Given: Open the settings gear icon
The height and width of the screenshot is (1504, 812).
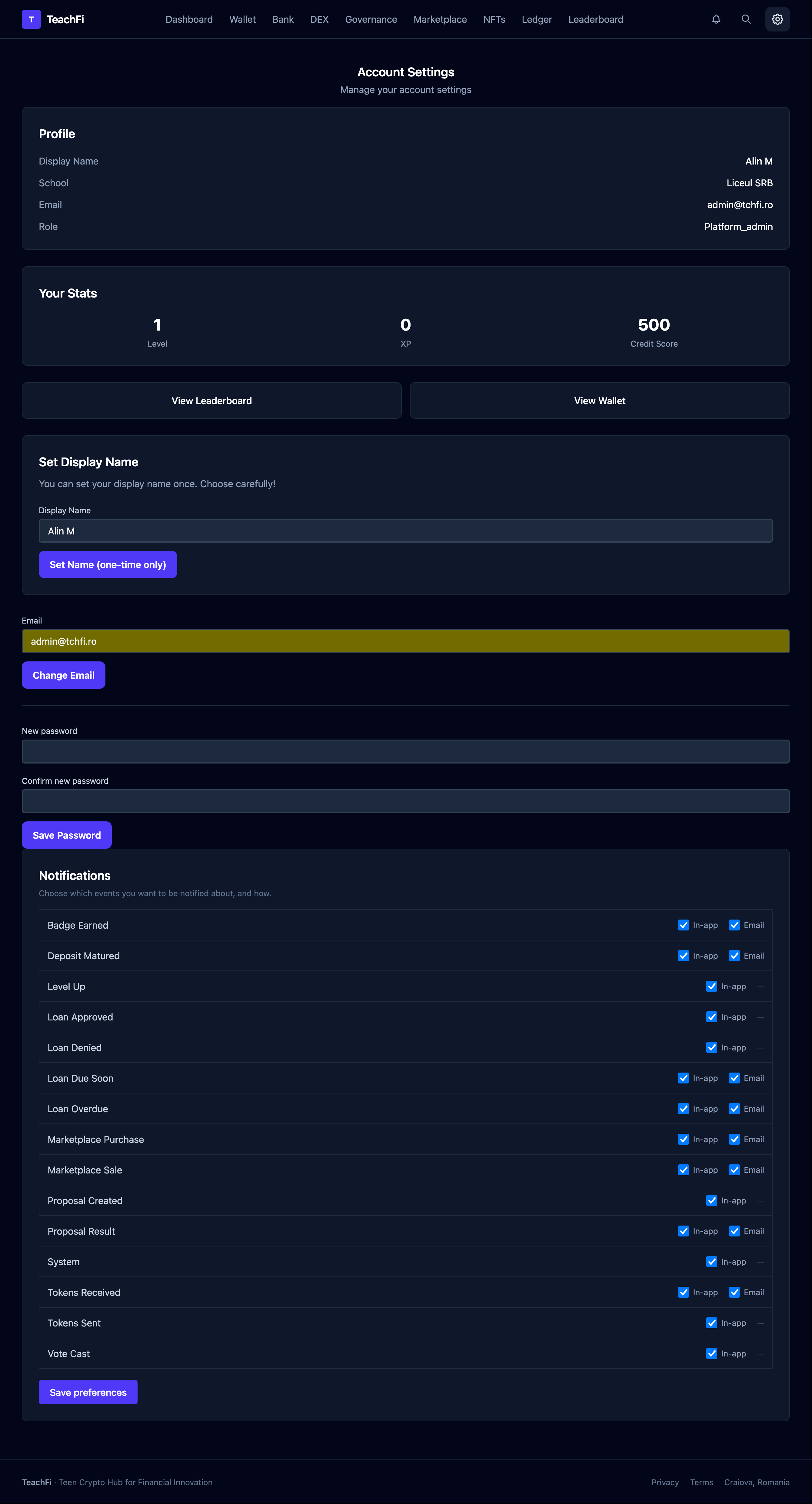Looking at the screenshot, I should point(777,19).
